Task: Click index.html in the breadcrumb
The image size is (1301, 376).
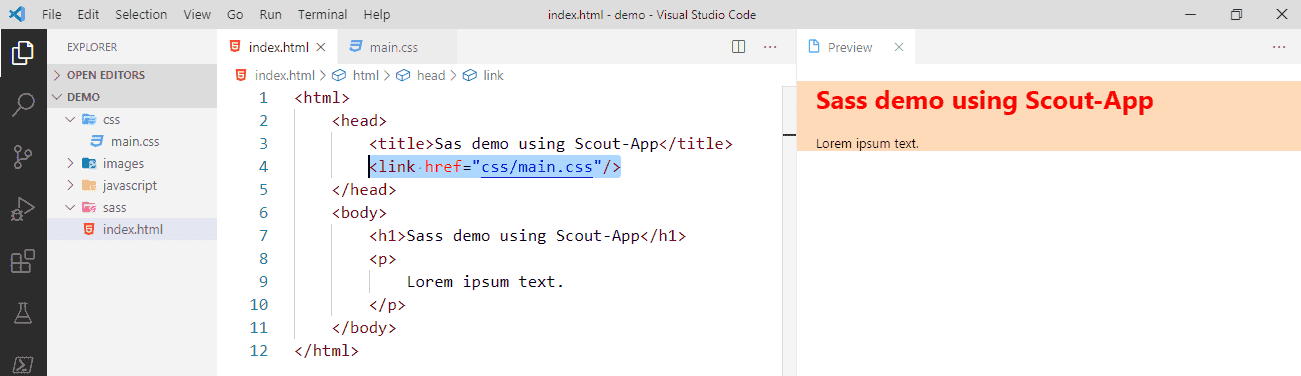Action: tap(284, 75)
